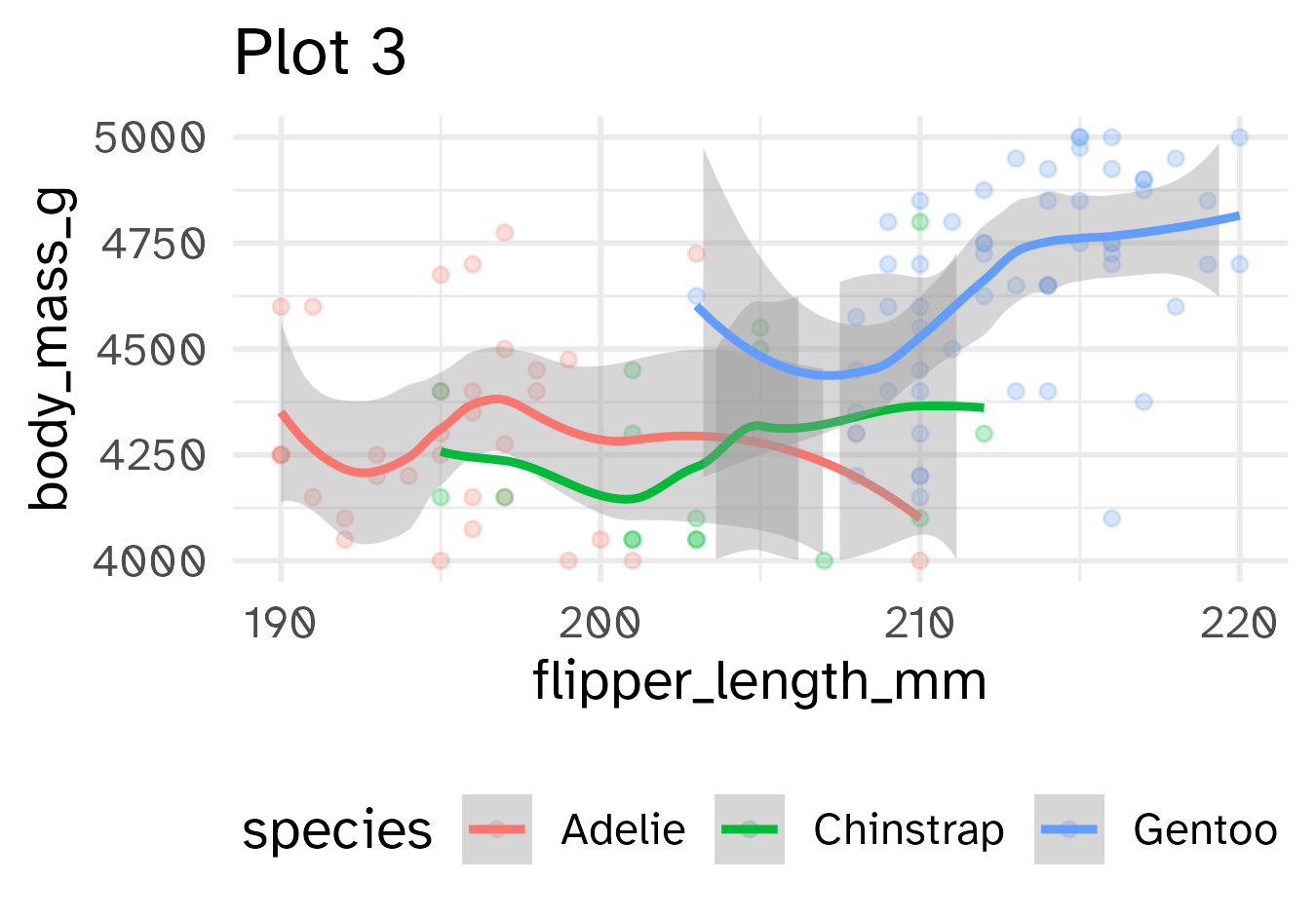Select the Chinstrap legend label text
This screenshot has height=921, width=1316.
[x=909, y=829]
